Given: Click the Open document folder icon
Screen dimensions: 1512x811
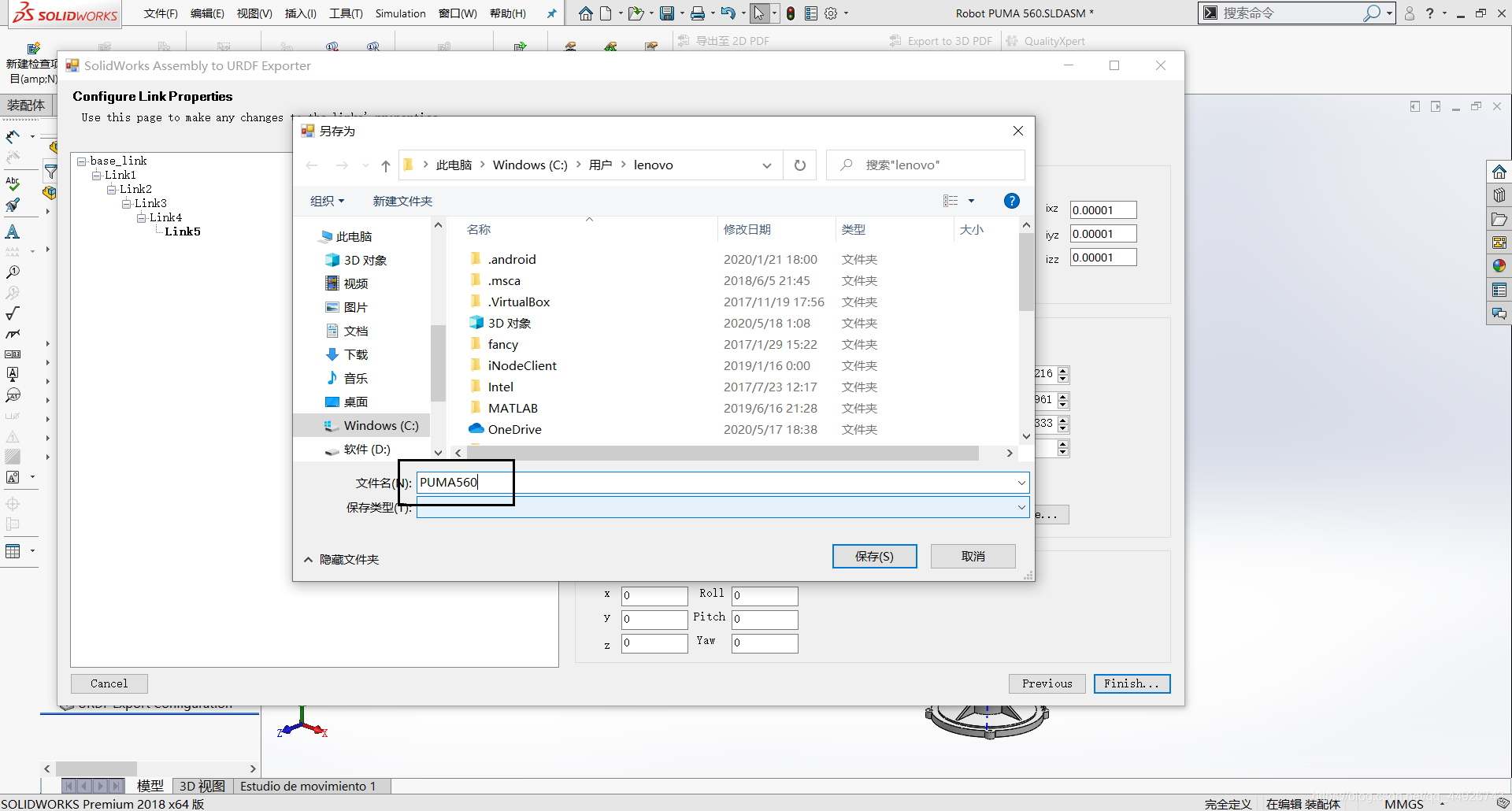Looking at the screenshot, I should [x=636, y=13].
